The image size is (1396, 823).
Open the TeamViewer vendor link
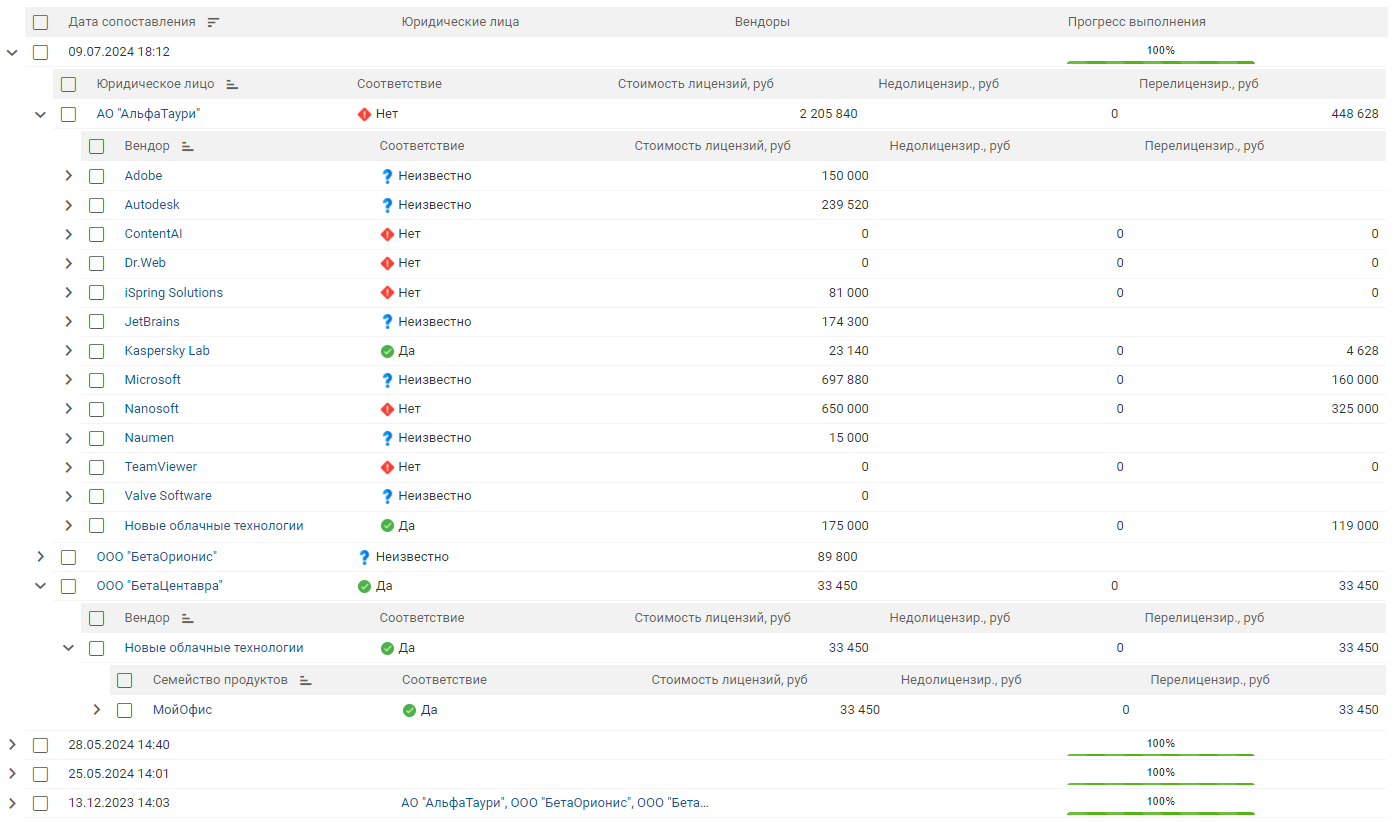point(159,466)
